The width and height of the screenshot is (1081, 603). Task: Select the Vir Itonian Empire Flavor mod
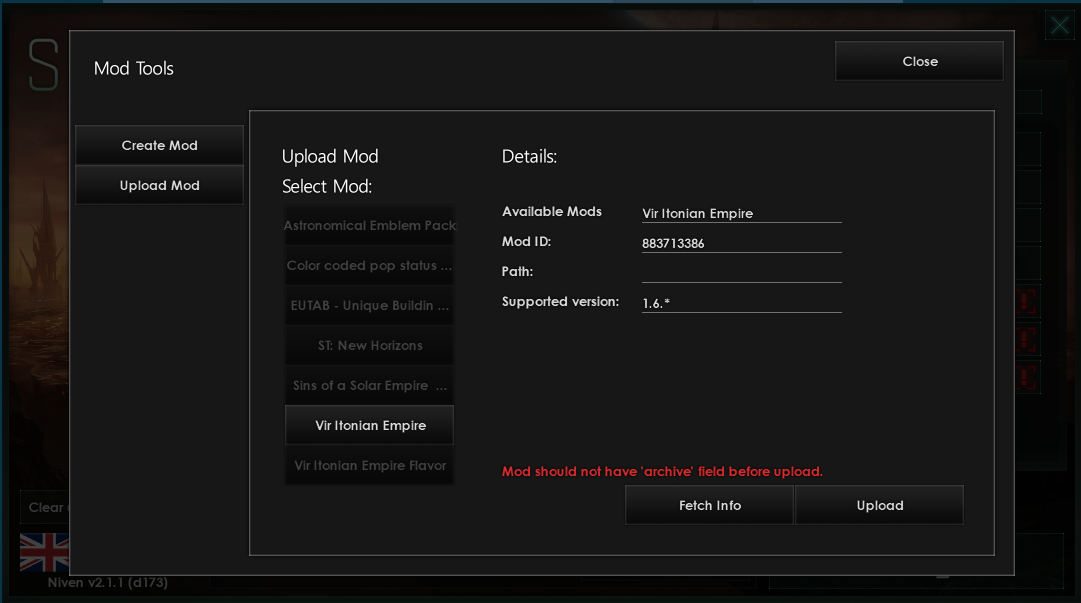tap(369, 466)
